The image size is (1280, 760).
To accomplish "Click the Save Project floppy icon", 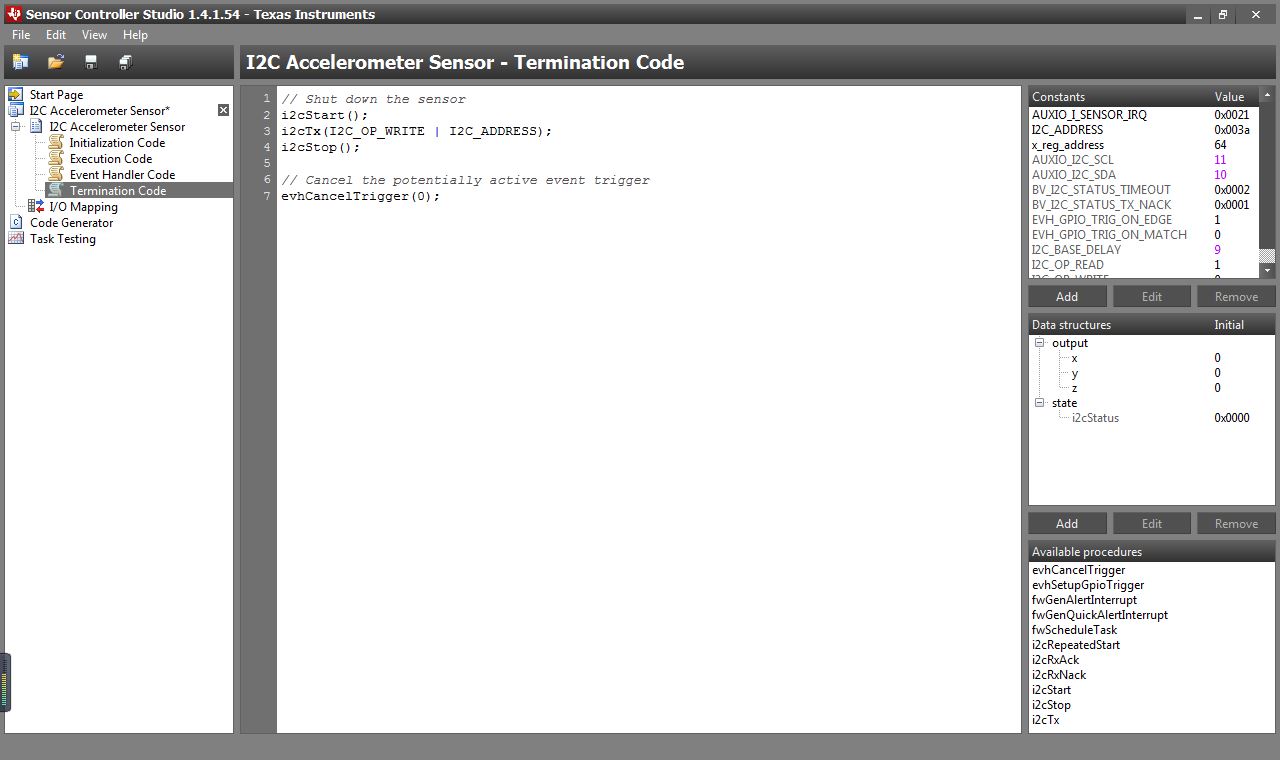I will (91, 62).
